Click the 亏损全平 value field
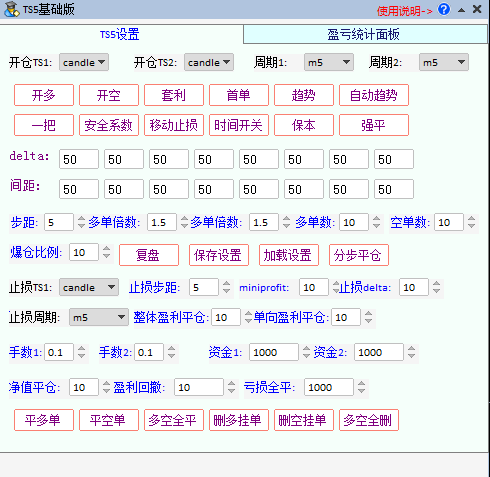This screenshot has width=490, height=477. tap(329, 387)
